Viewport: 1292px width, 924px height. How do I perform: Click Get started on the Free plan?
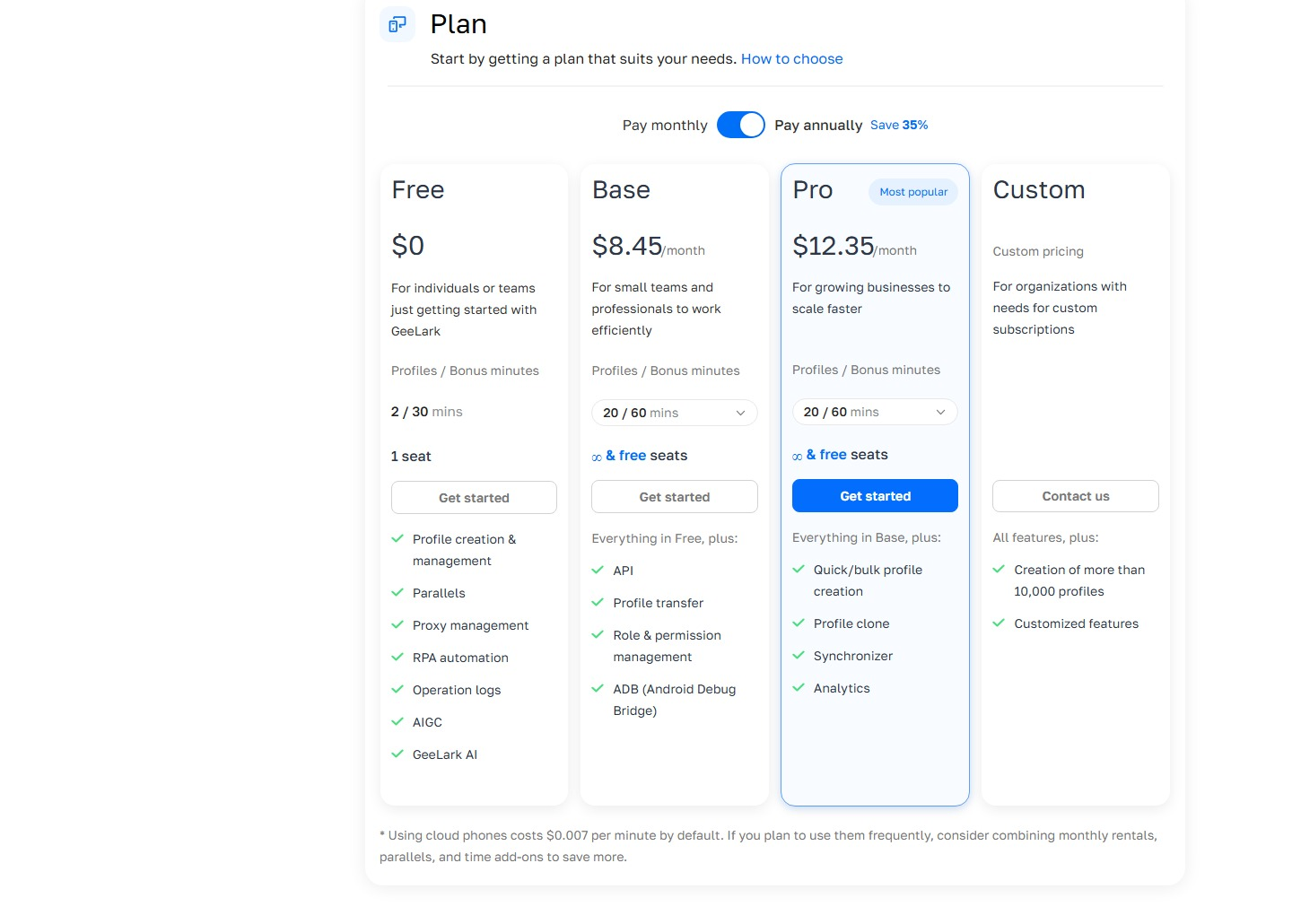click(474, 498)
